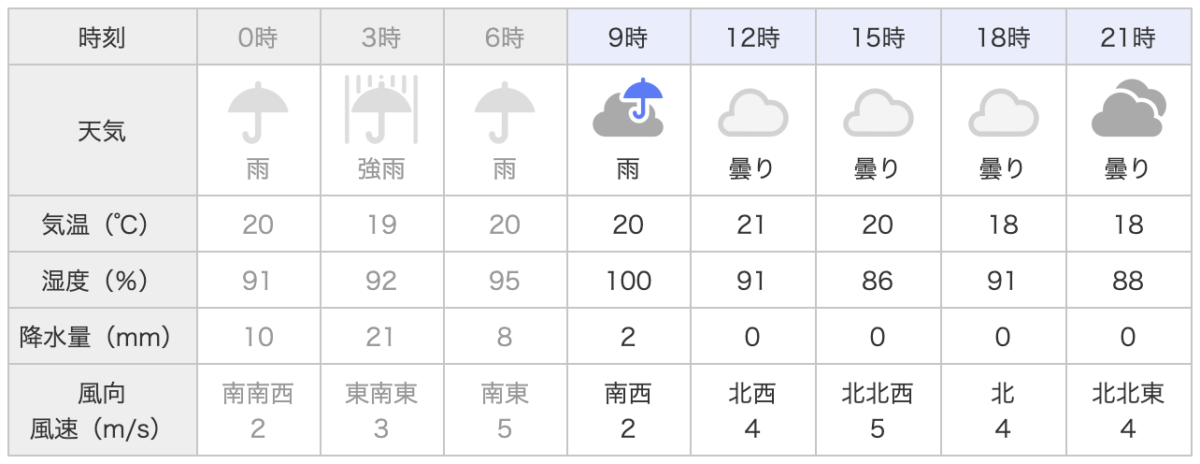Click the 北北西 wind direction at 15時

877,394
